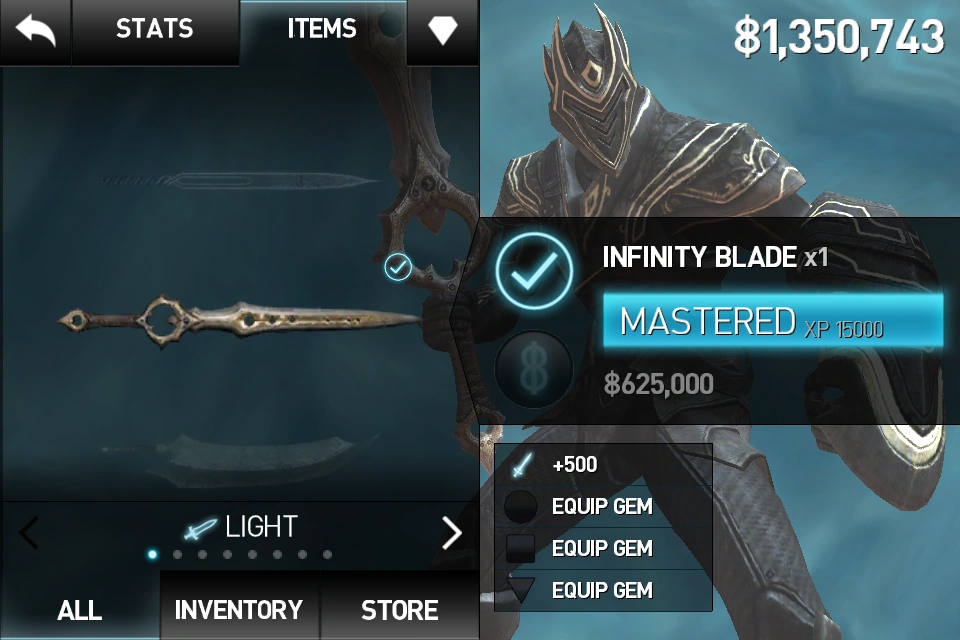Screen dimensions: 960x640
Task: Click the dollar sign buy icon
Action: click(534, 369)
